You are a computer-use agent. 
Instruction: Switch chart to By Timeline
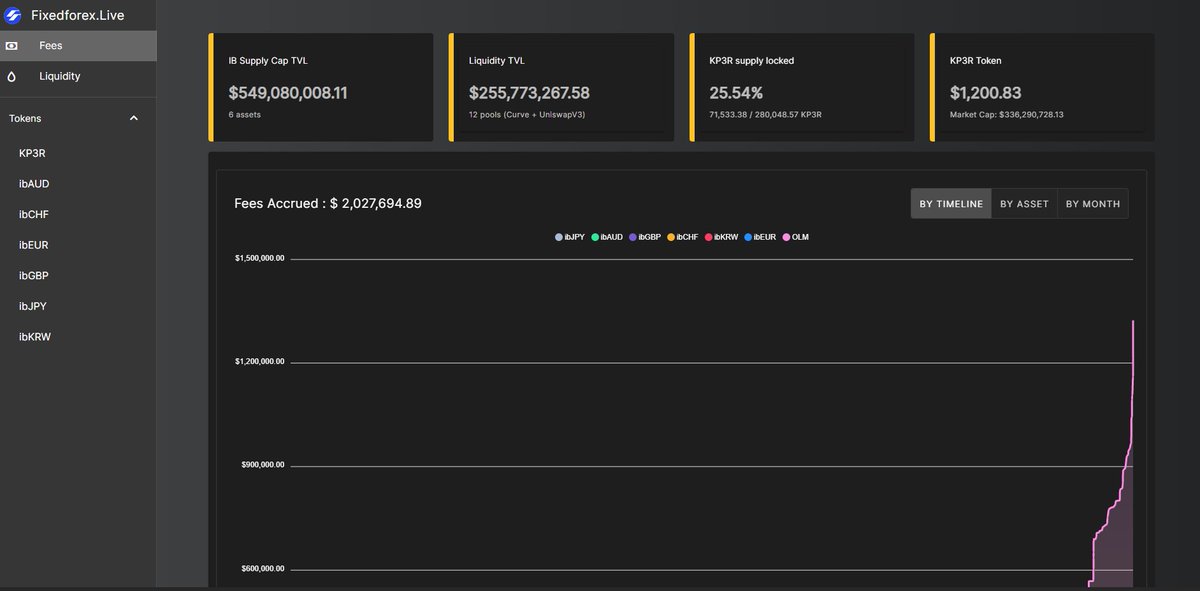951,203
